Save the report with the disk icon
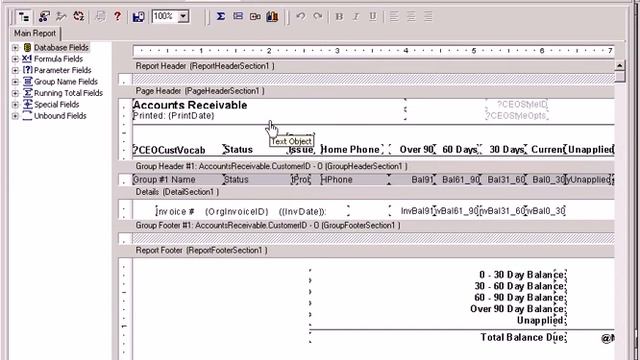 click(138, 17)
